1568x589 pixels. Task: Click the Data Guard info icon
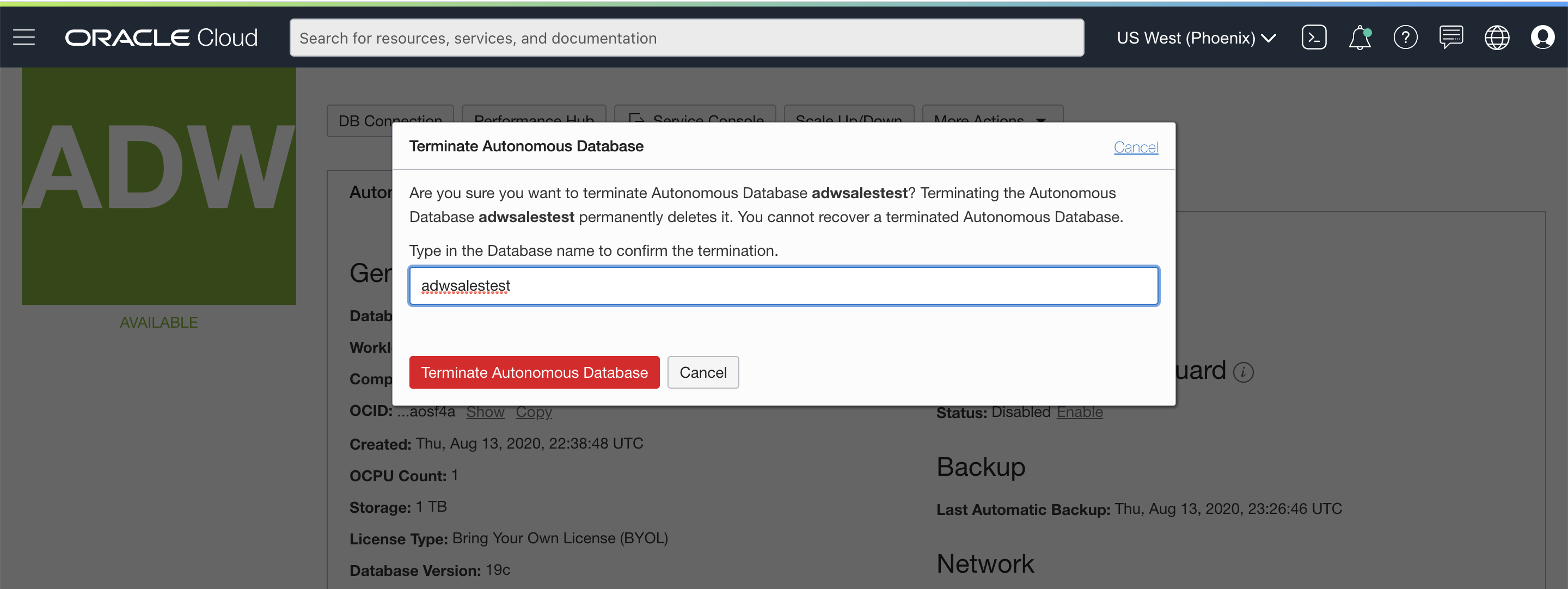click(x=1243, y=372)
